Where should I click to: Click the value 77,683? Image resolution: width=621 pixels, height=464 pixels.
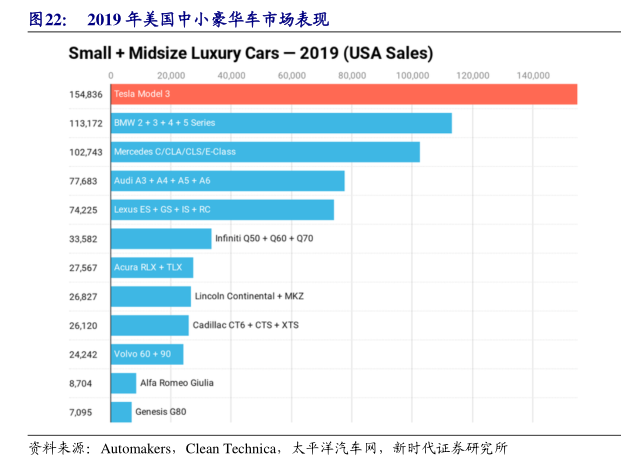(83, 181)
